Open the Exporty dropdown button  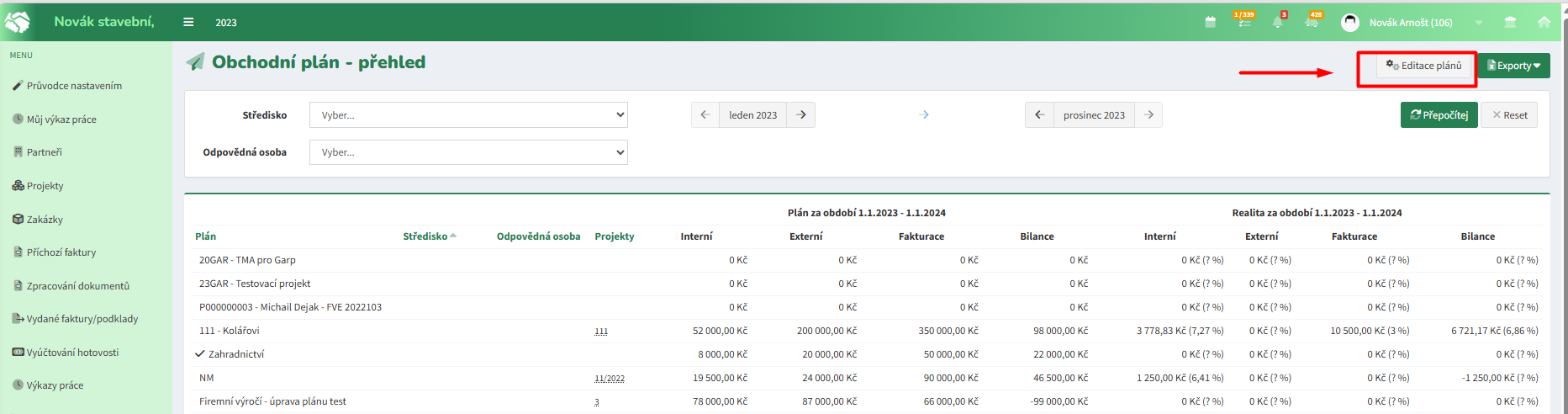click(1513, 66)
